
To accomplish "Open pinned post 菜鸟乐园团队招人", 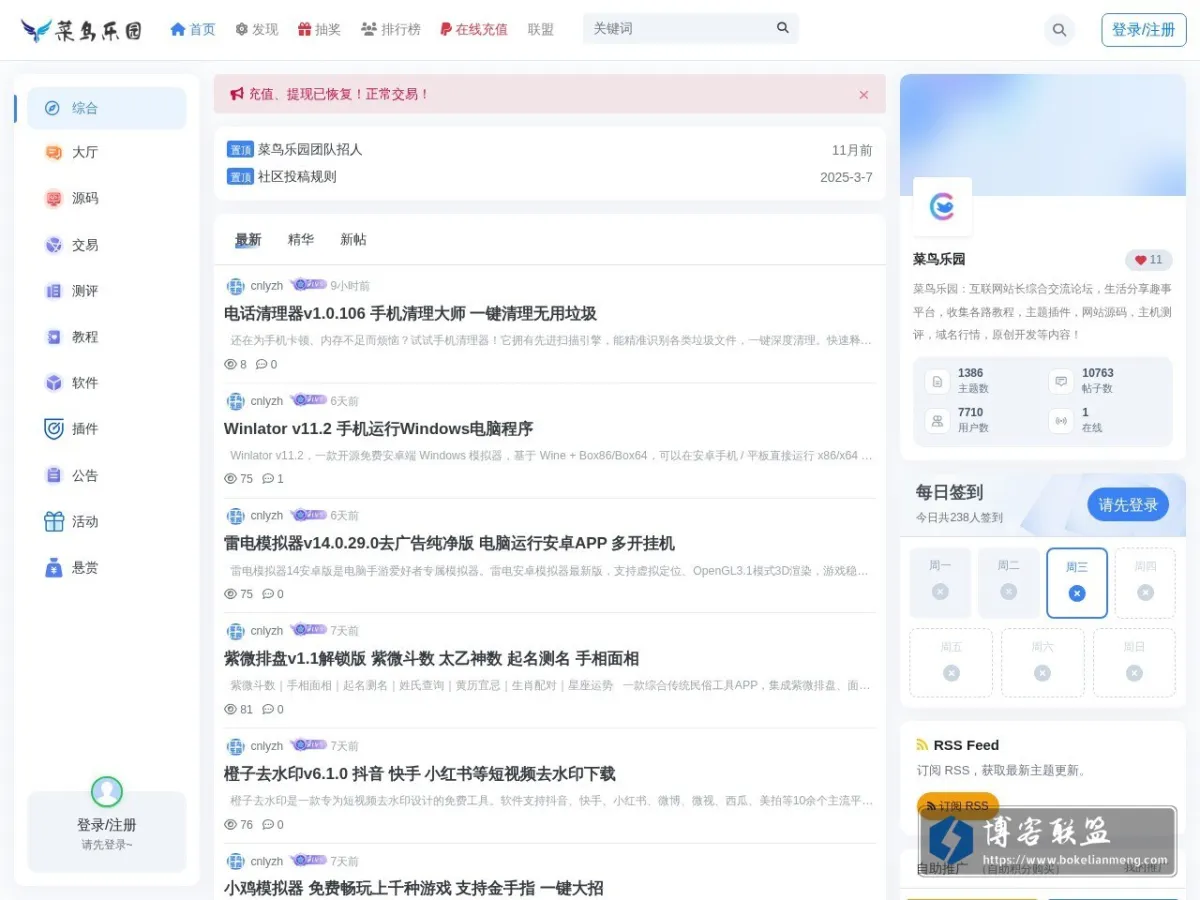I will (310, 150).
